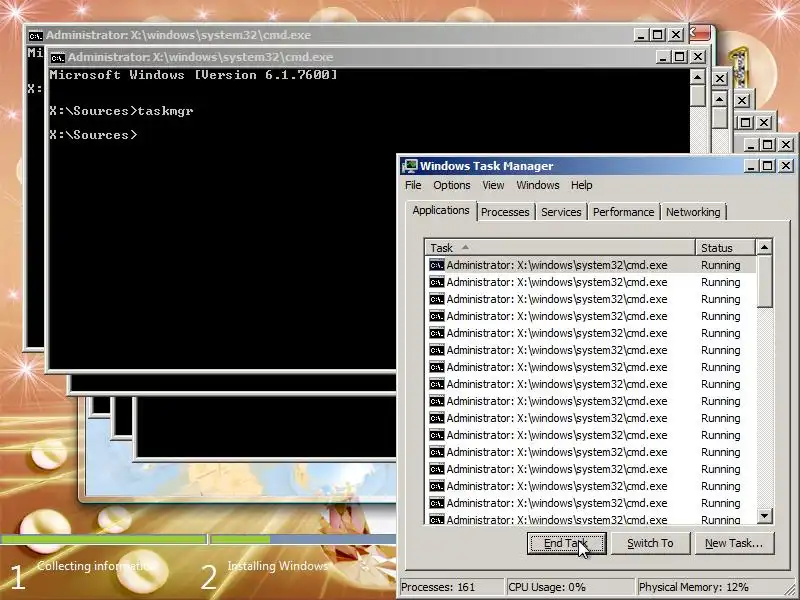Open the Options menu in Task Manager

tap(452, 185)
